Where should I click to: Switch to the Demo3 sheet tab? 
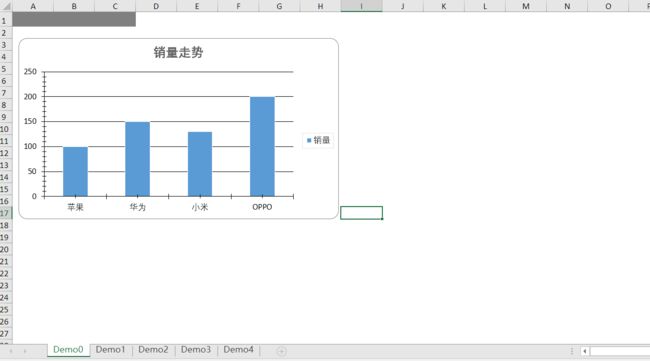(196, 350)
